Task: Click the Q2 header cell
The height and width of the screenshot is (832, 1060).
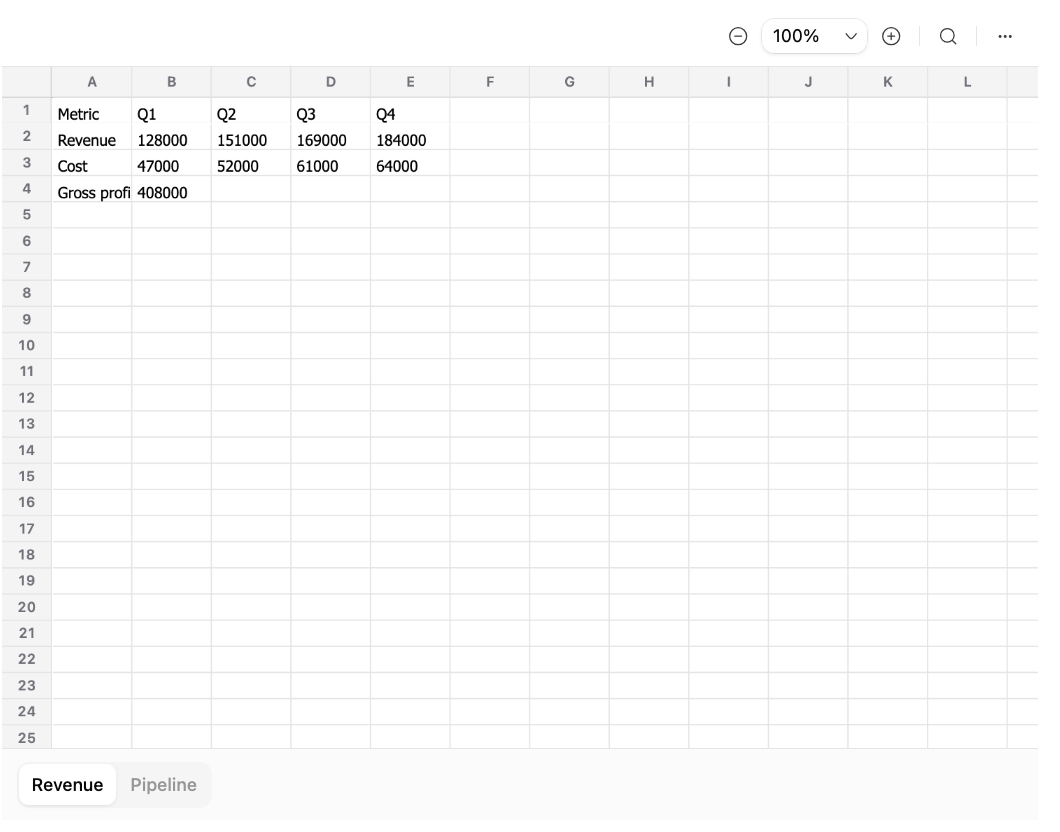Action: [251, 111]
